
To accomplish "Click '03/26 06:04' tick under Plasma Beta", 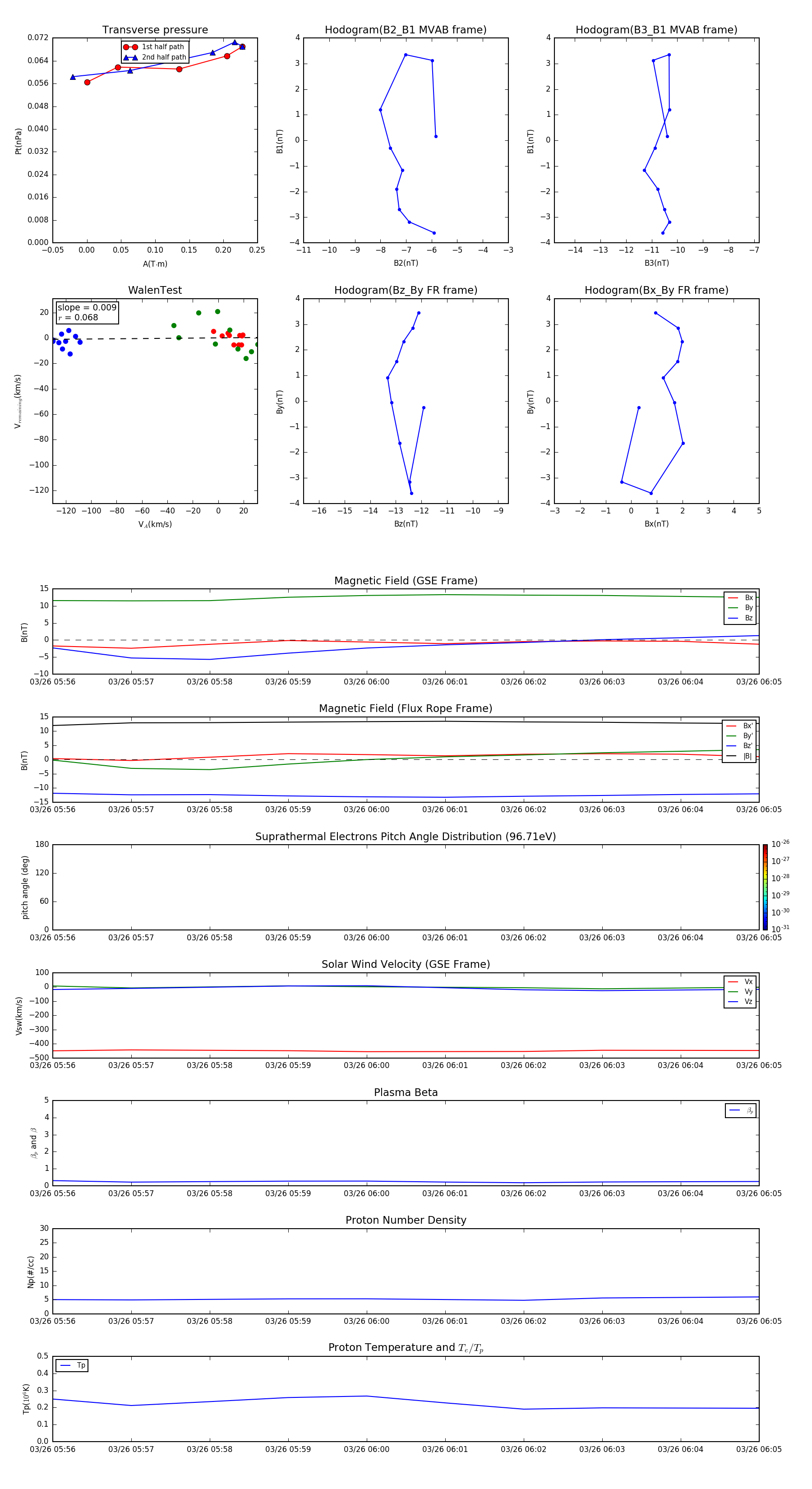I will tap(680, 1193).
